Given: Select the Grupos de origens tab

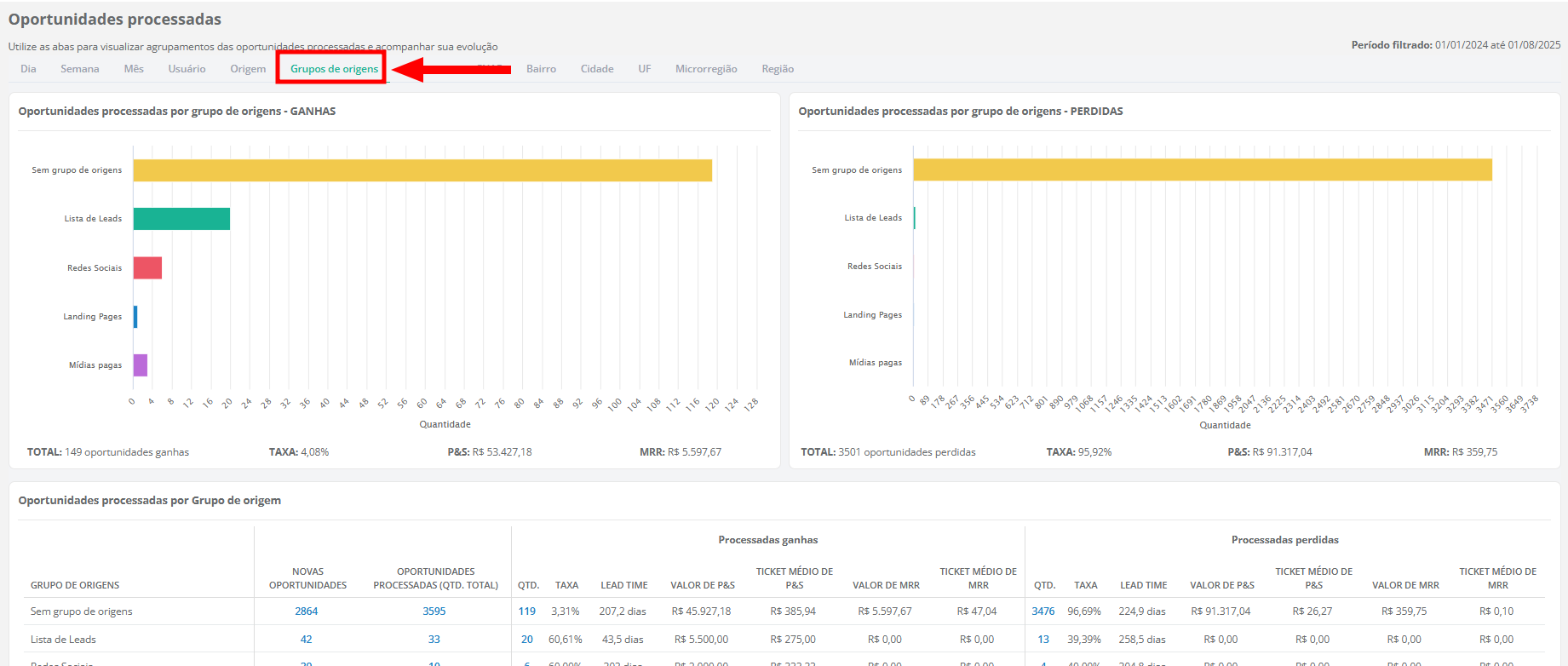Looking at the screenshot, I should (x=334, y=69).
